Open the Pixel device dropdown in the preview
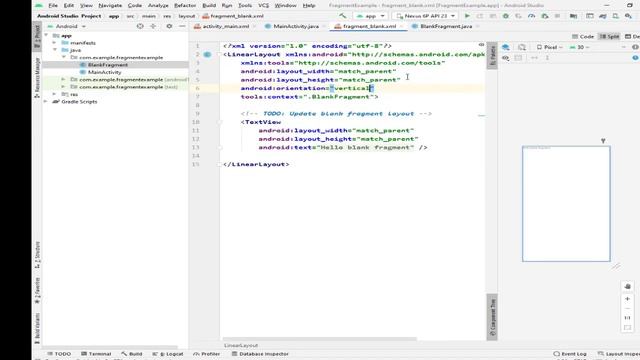The height and width of the screenshot is (360, 640). (550, 47)
